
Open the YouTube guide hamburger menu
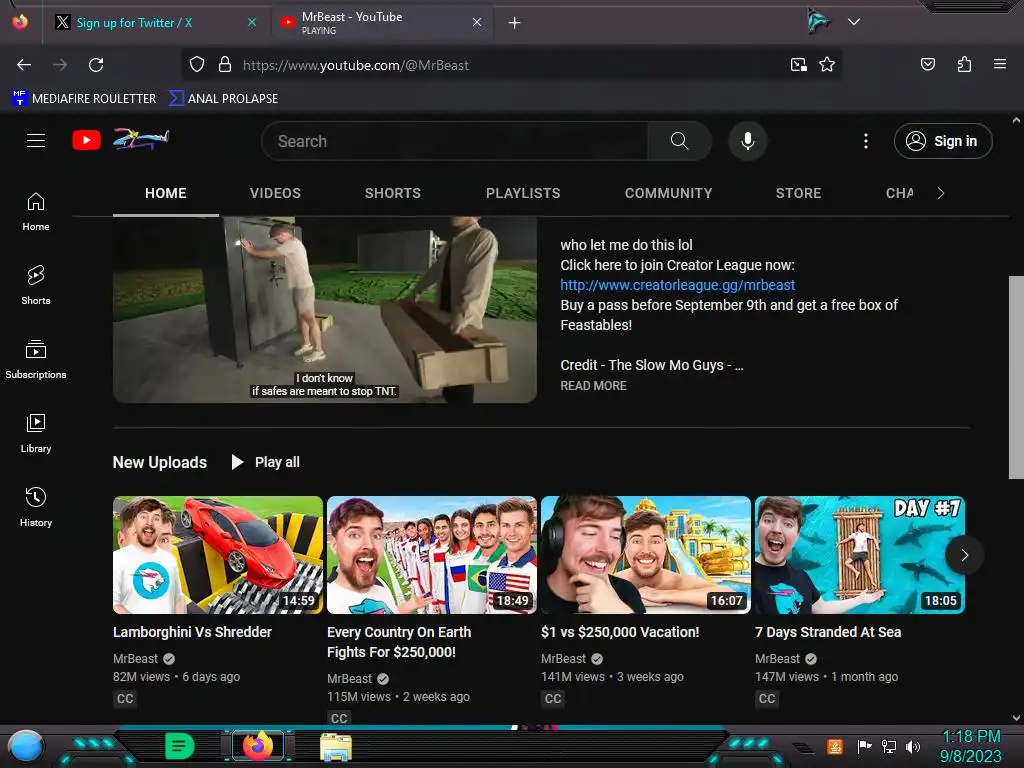point(36,140)
